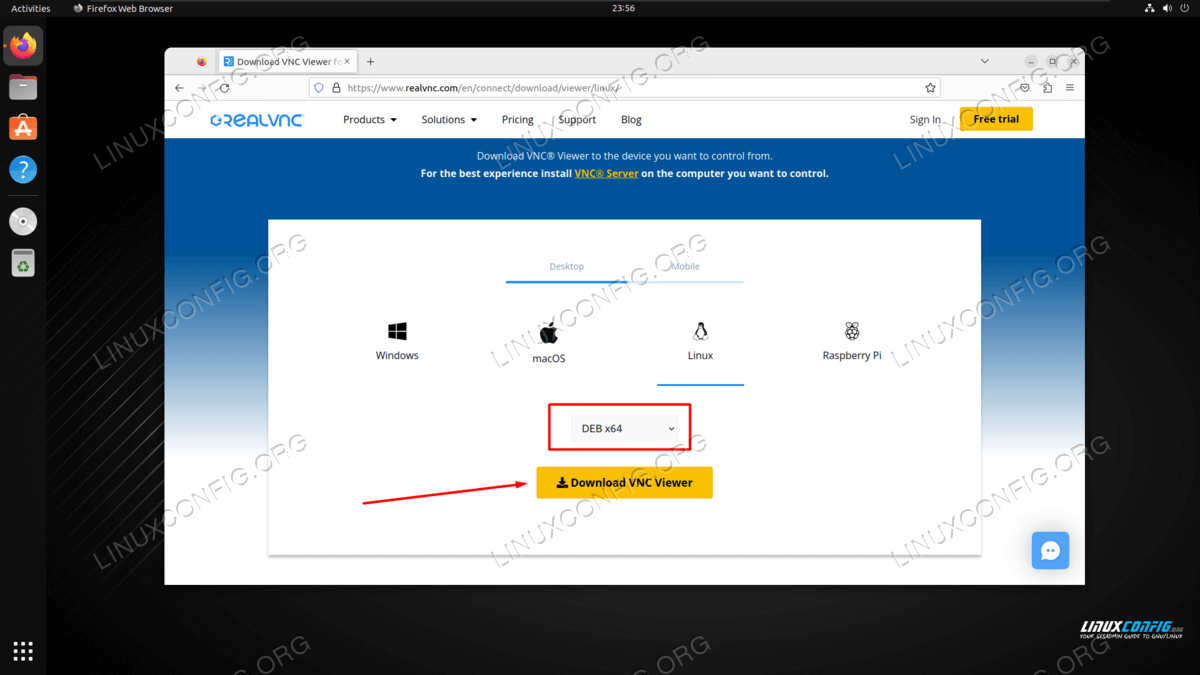Image resolution: width=1200 pixels, height=675 pixels.
Task: Launch Ubuntu Software from the dock
Action: (x=23, y=128)
